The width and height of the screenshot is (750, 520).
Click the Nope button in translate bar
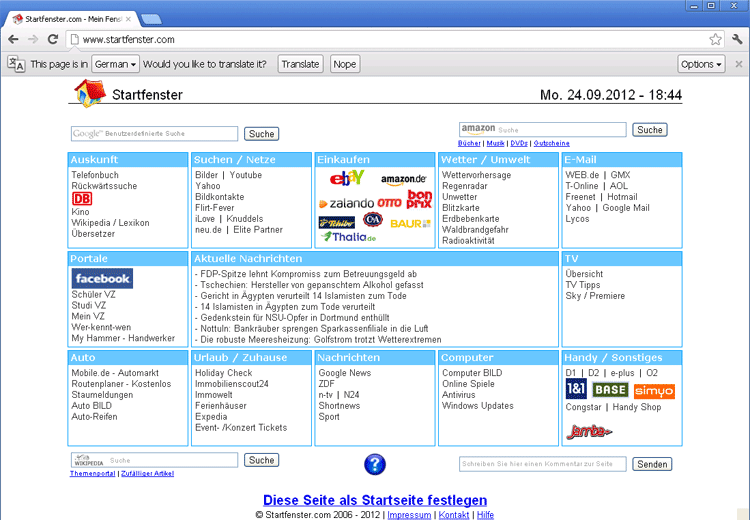(x=345, y=64)
